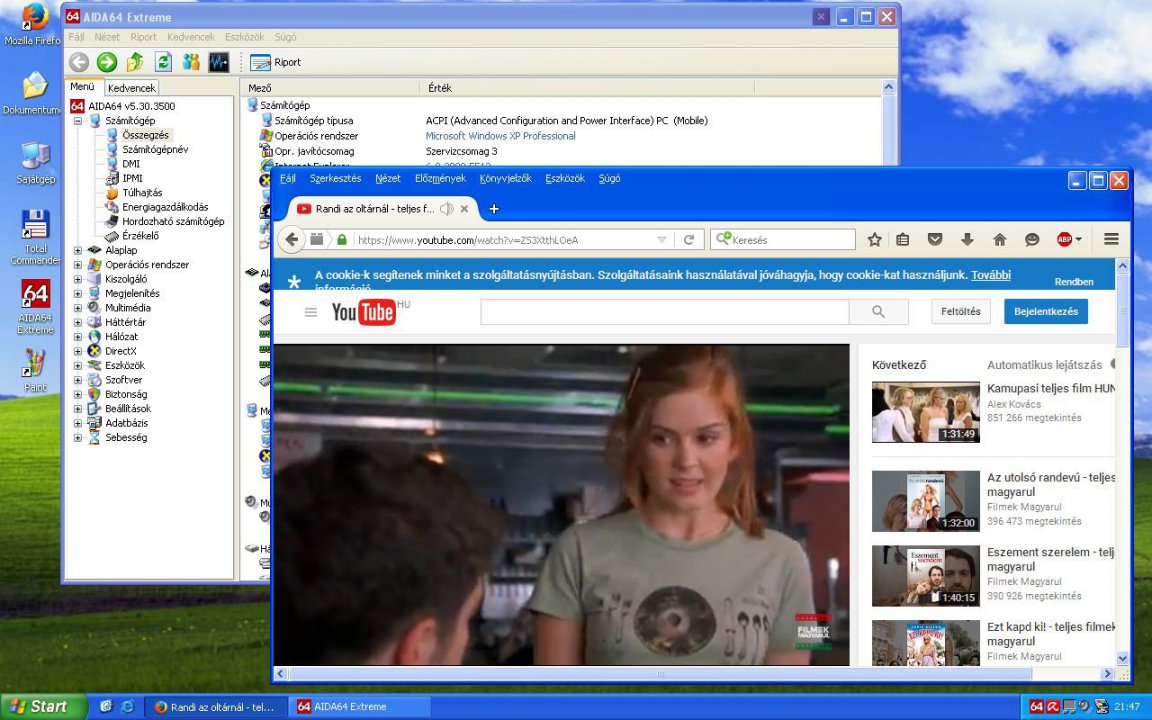Expand Operációs rendszer tree node
Viewport: 1152px width, 720px height.
78,264
